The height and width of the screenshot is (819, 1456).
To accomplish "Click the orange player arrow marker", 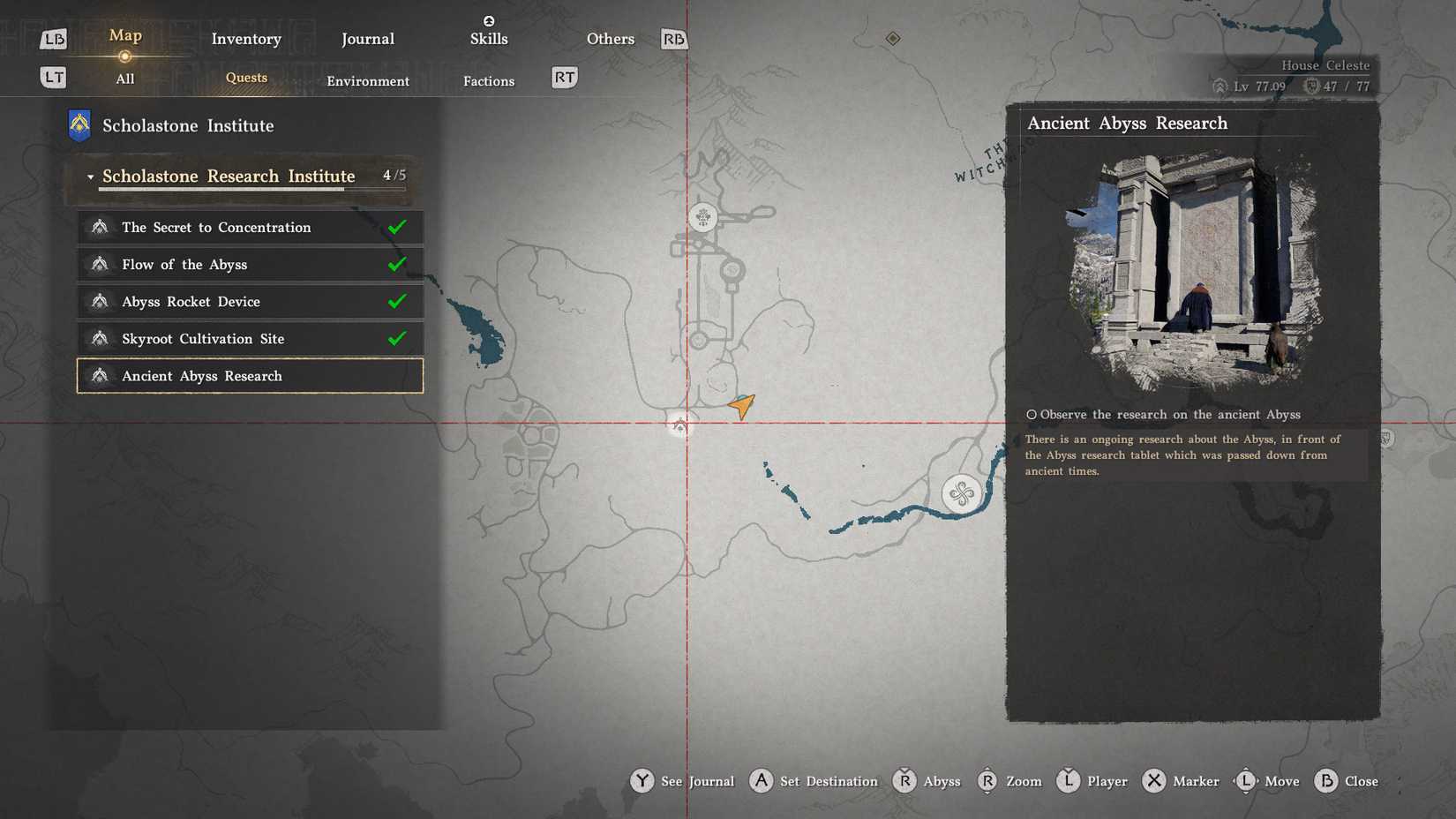I will [742, 406].
